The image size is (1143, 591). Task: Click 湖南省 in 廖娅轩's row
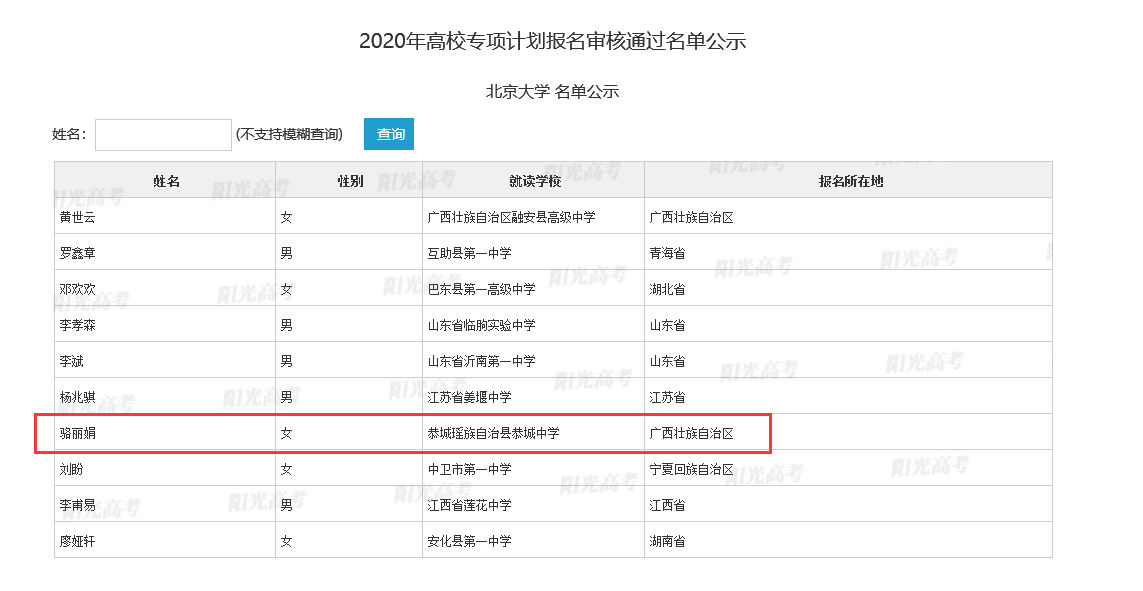point(667,541)
